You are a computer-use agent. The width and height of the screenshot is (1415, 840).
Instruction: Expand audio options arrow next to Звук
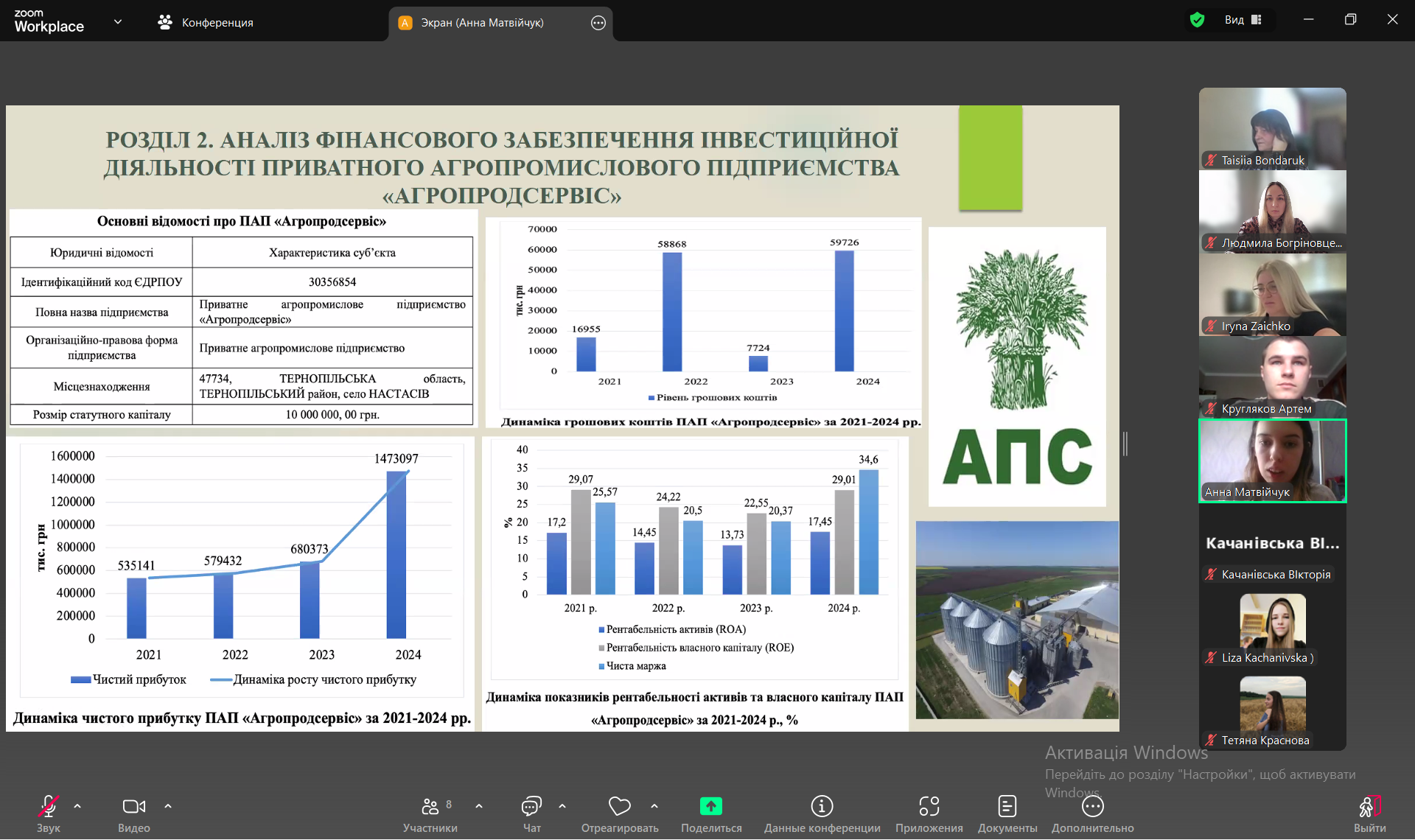tap(77, 806)
